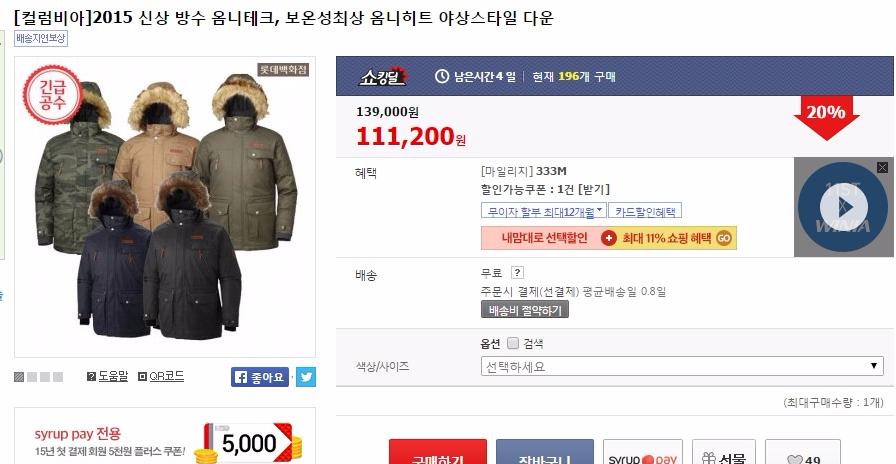The height and width of the screenshot is (464, 896).
Task: Click the syrup pay 5,000 coupon banner
Action: [165, 435]
